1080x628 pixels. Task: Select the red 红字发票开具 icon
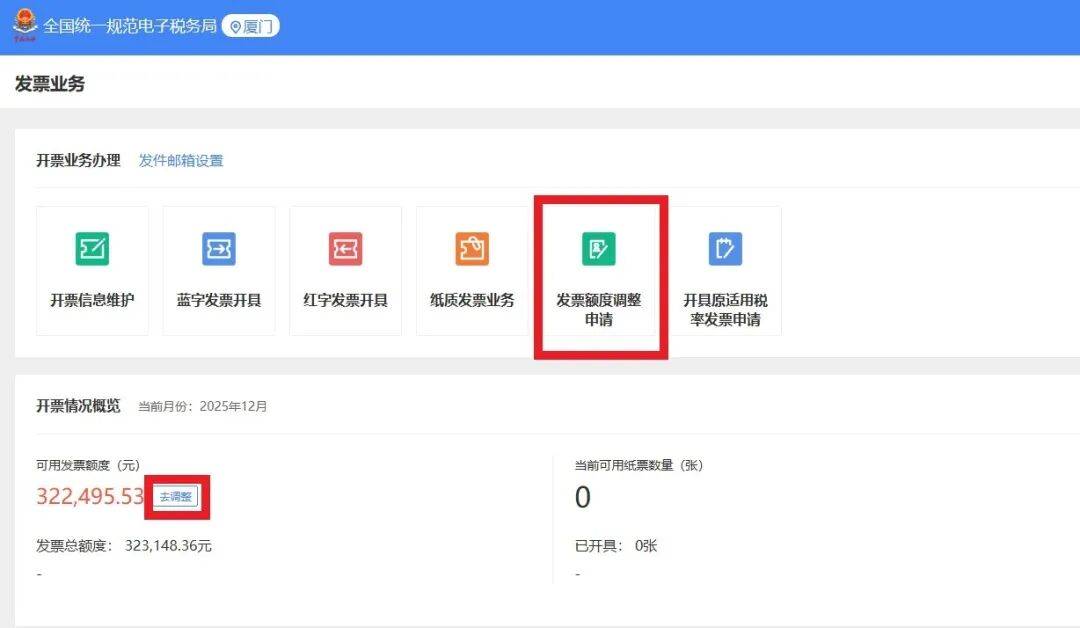345,249
